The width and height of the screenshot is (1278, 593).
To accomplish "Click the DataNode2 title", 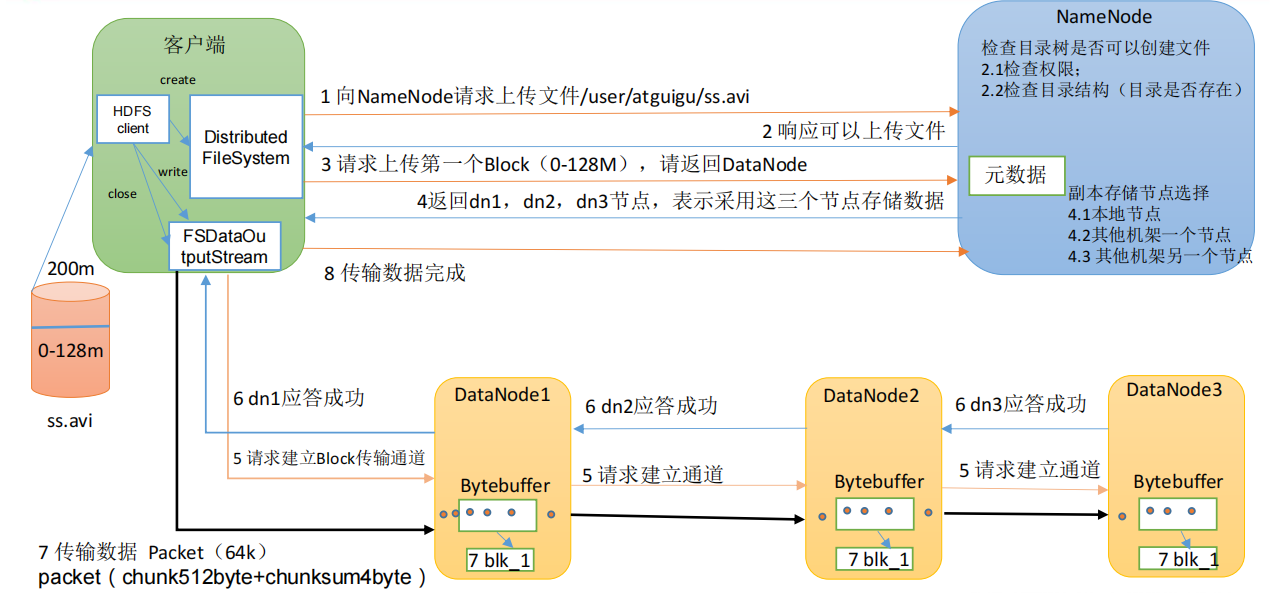I will tap(871, 395).
